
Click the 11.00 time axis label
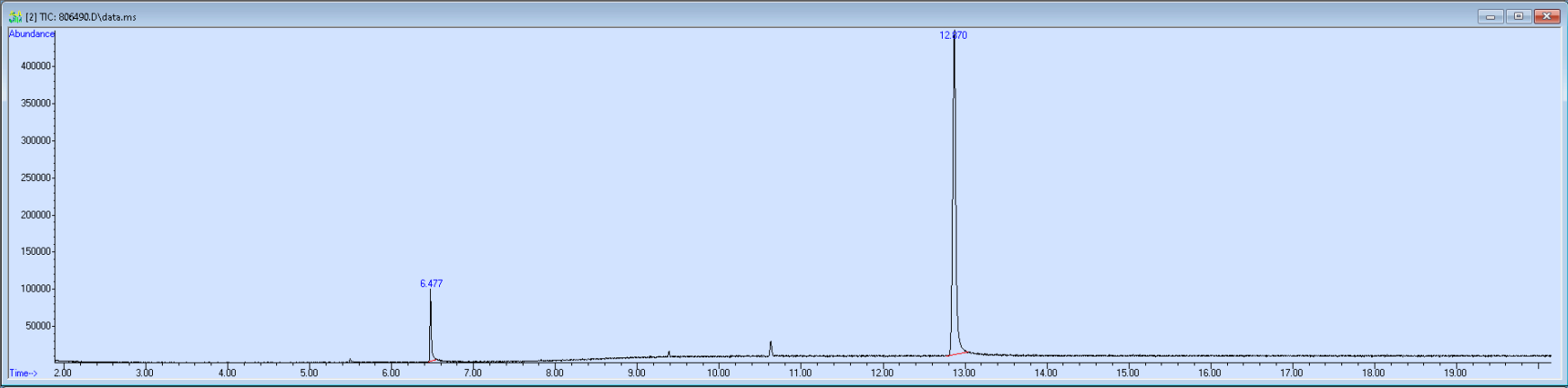[x=800, y=373]
